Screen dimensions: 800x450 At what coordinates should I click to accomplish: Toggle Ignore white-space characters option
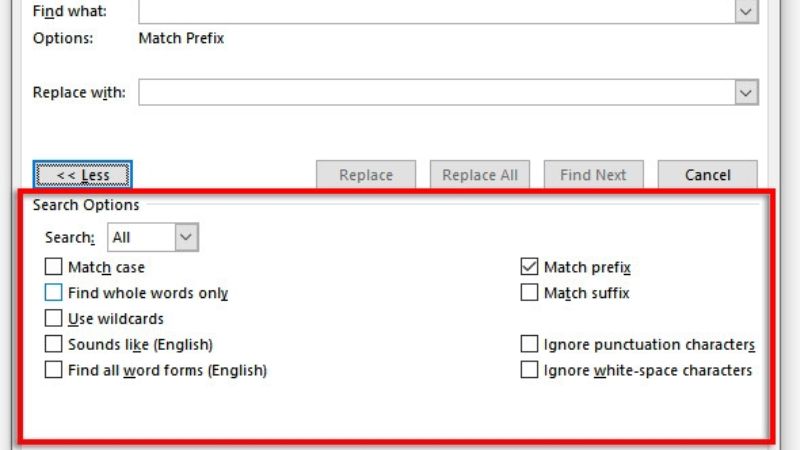(529, 370)
